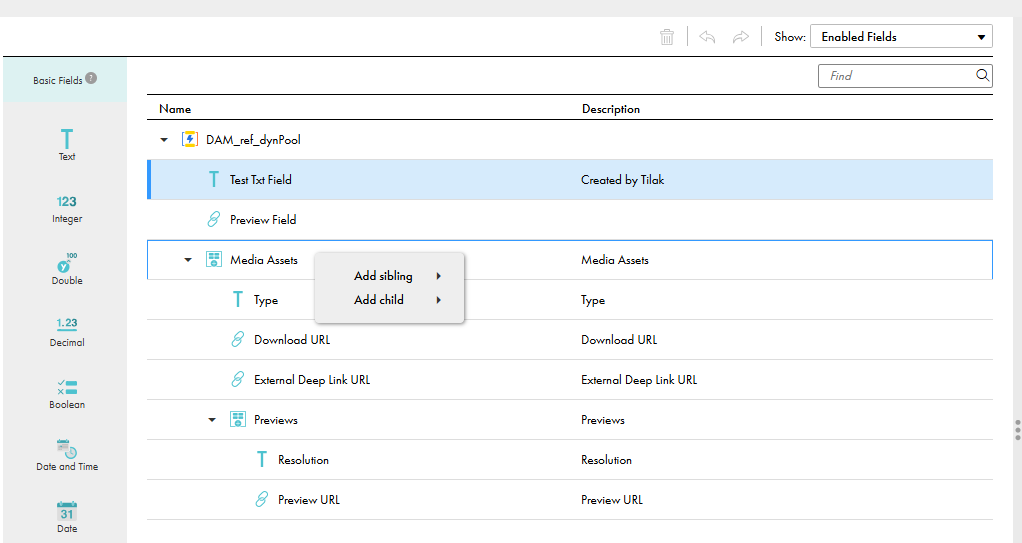Select the External Deep Link URL name
The image size is (1022, 543).
312,380
